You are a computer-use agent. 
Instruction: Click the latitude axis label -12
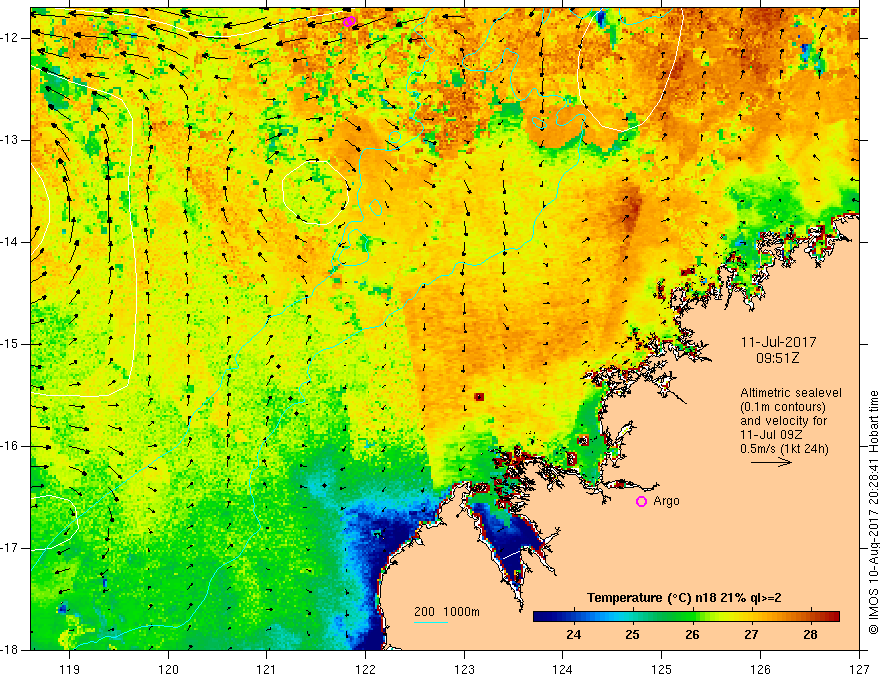[x=12, y=38]
